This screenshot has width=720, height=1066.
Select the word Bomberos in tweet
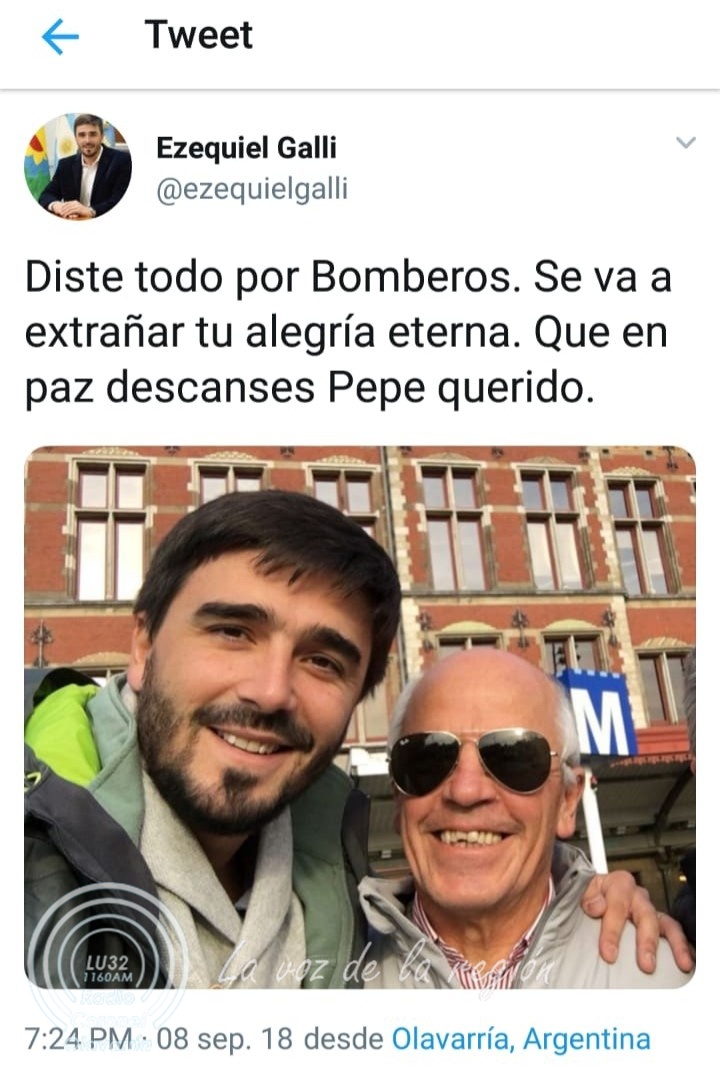click(x=411, y=277)
